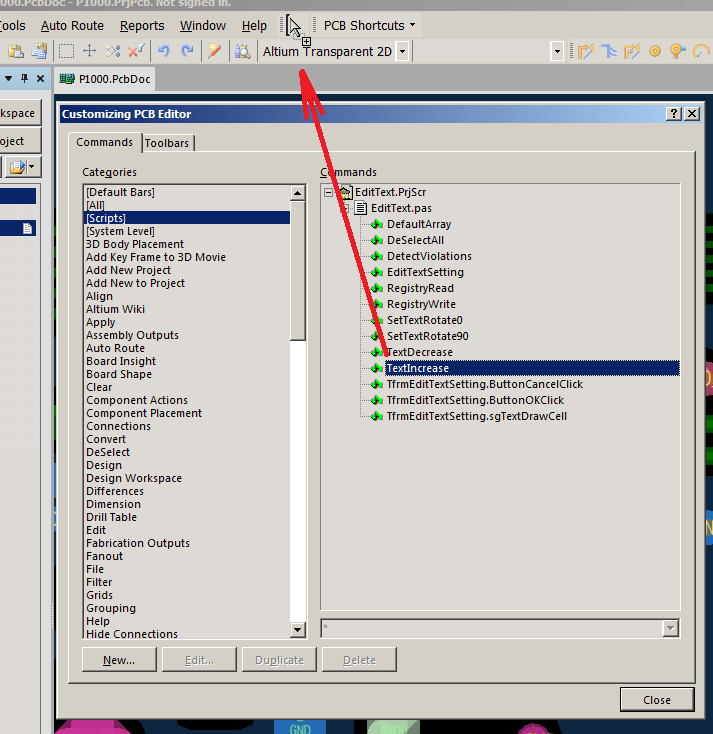Select the DeSelectAll script command
Viewport: 713px width, 734px height.
click(415, 240)
